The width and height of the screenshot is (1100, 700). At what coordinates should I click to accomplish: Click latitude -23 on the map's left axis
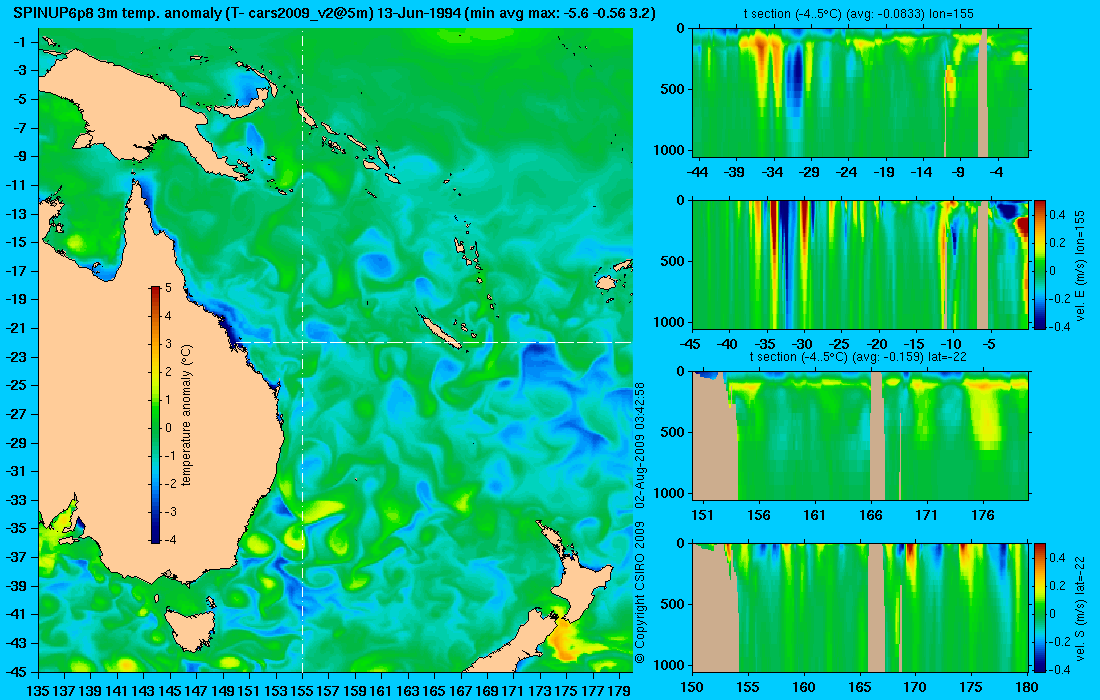18,356
